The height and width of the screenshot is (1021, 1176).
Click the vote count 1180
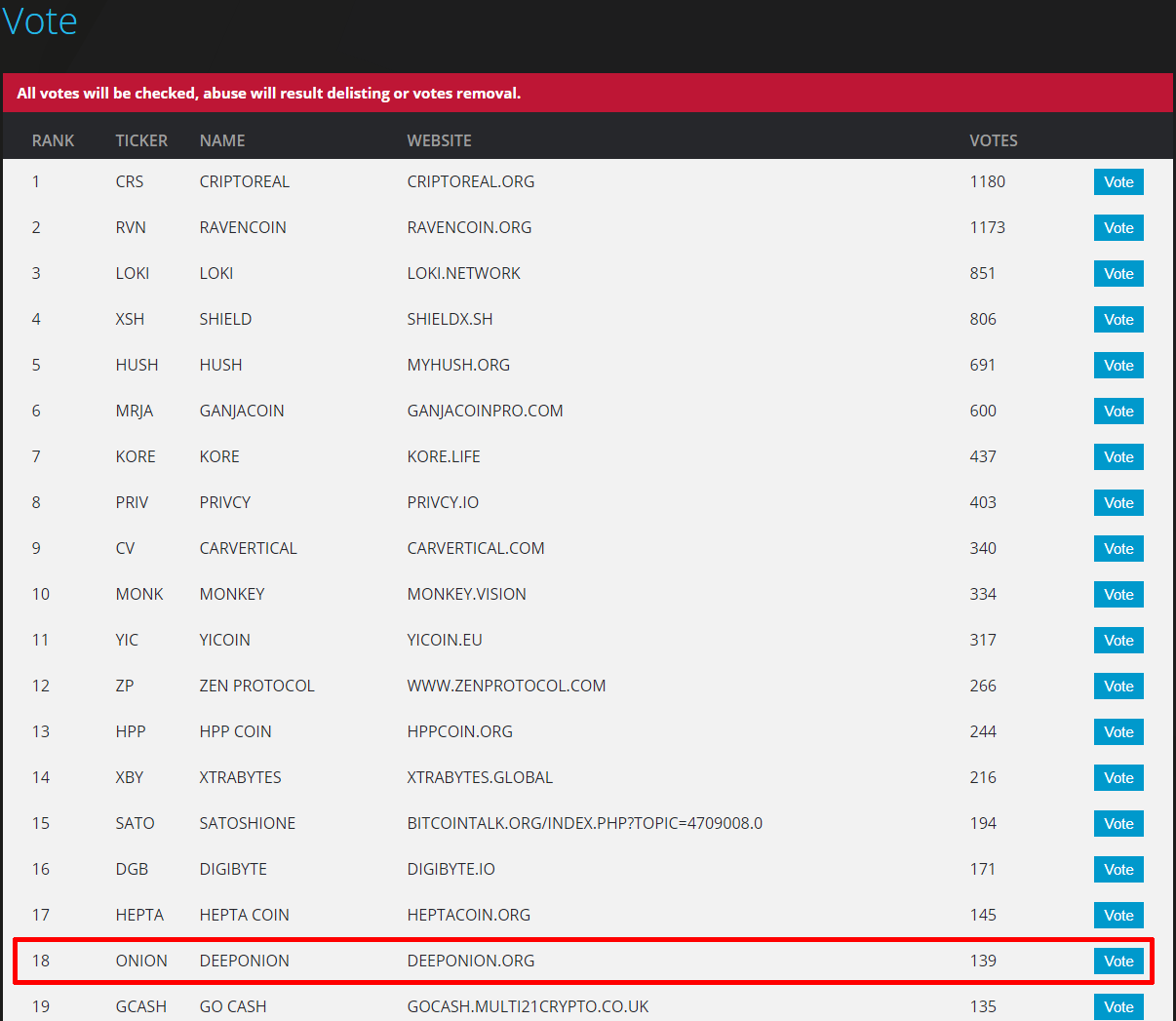point(987,181)
